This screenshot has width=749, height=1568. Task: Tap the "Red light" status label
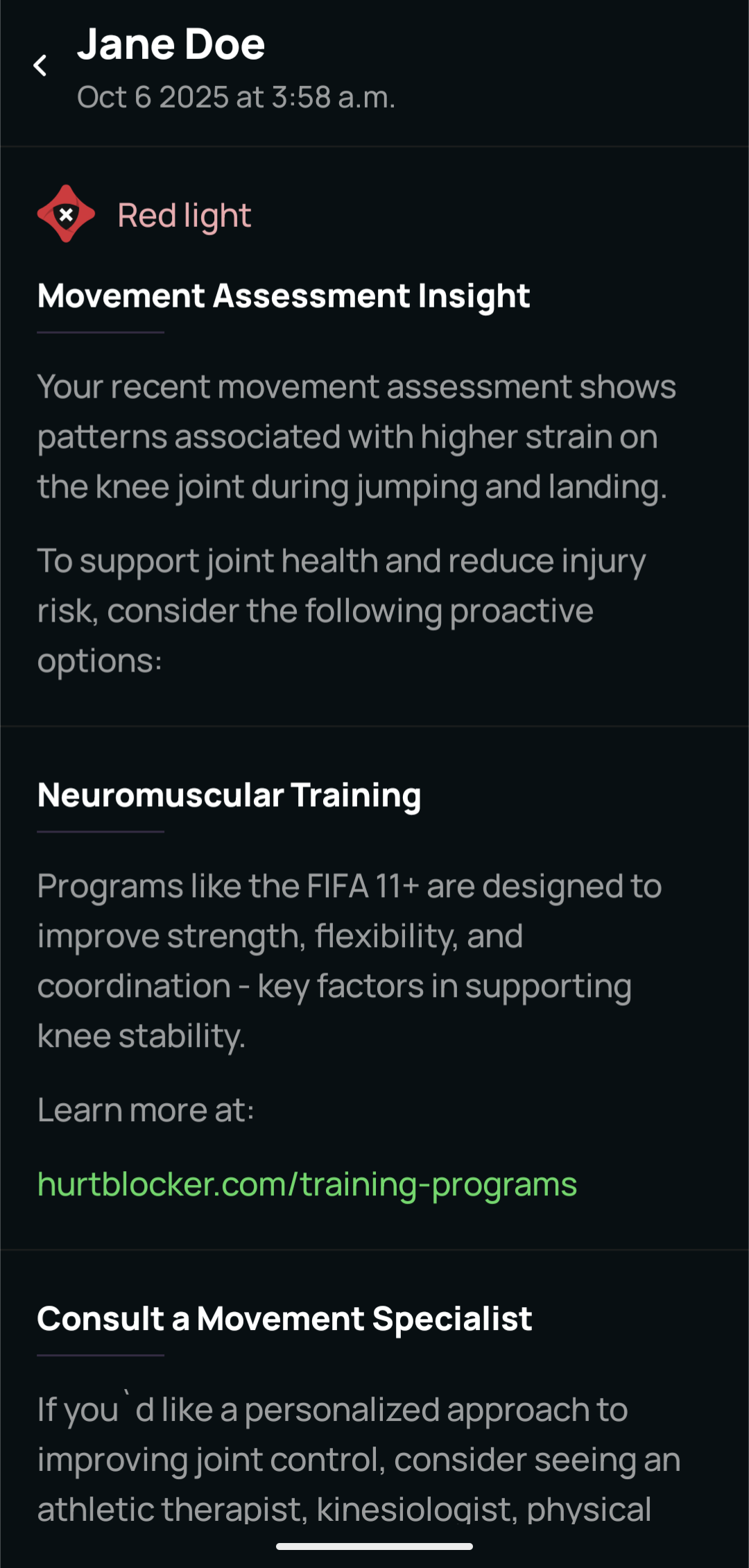pos(184,215)
